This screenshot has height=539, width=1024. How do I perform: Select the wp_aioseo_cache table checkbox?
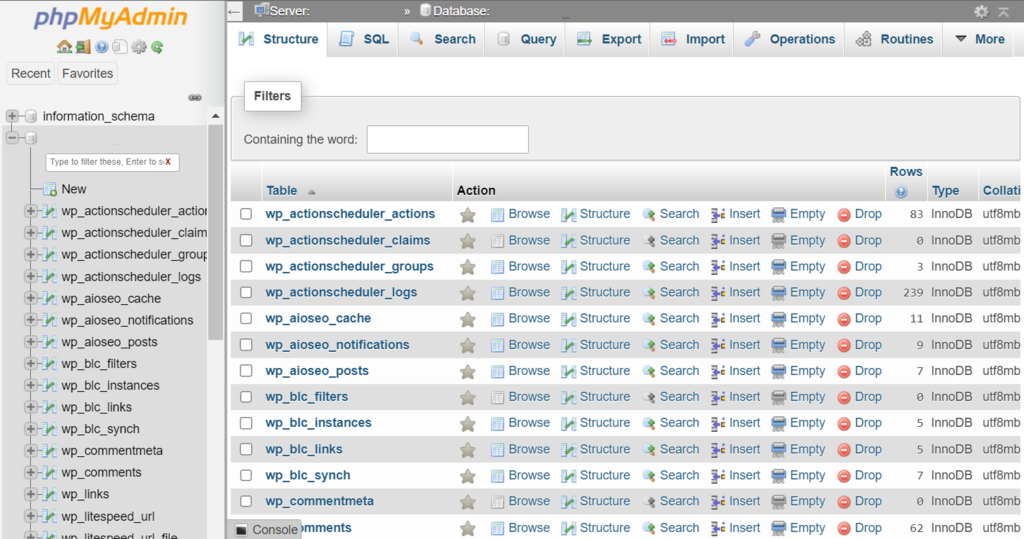[246, 318]
